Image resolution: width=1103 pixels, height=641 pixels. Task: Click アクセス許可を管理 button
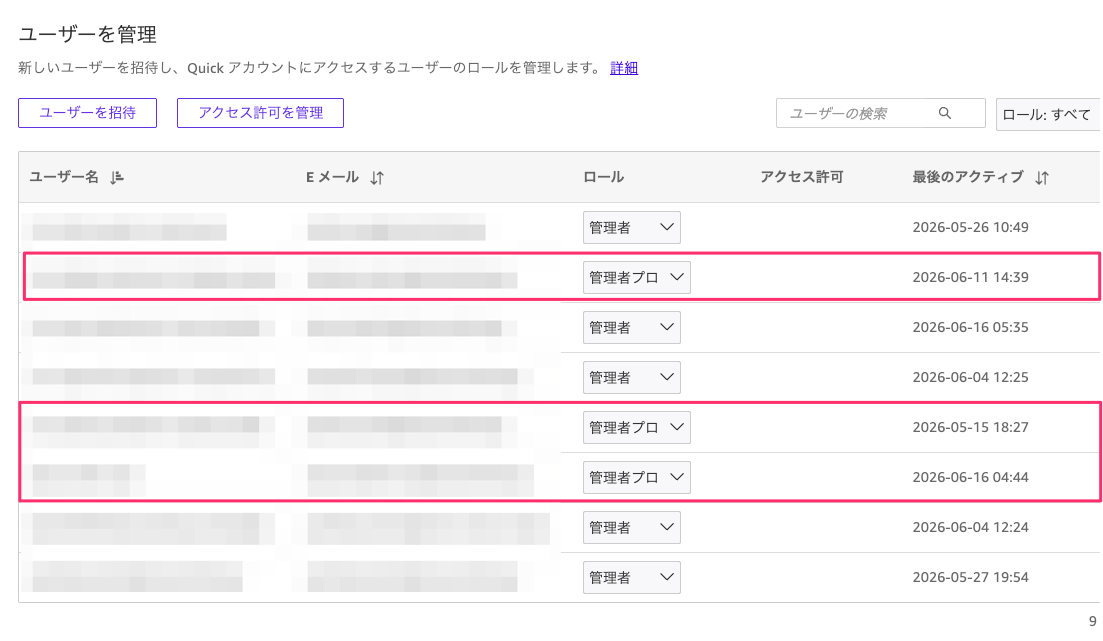(x=260, y=113)
